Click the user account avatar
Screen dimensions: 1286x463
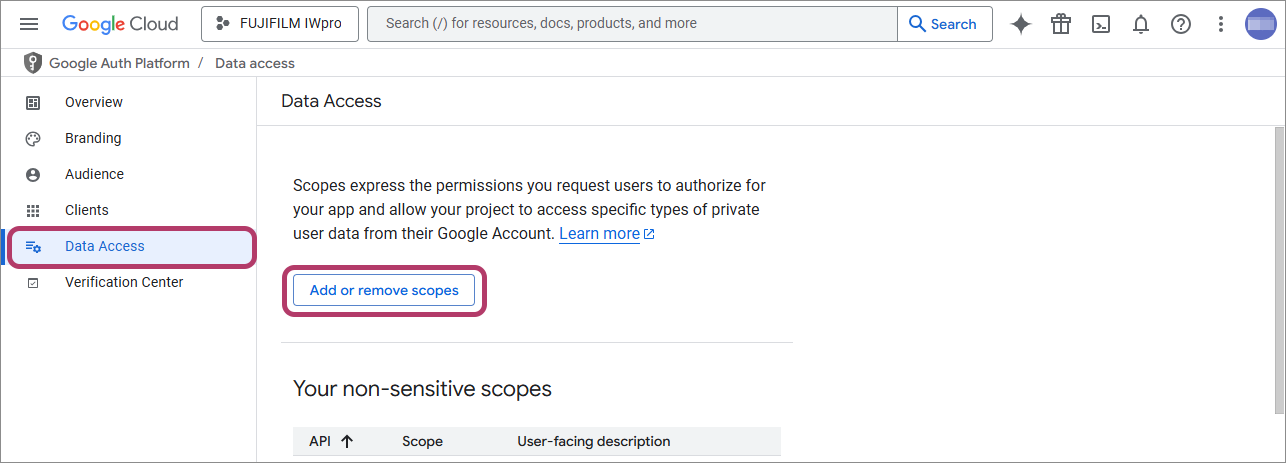(x=1260, y=24)
